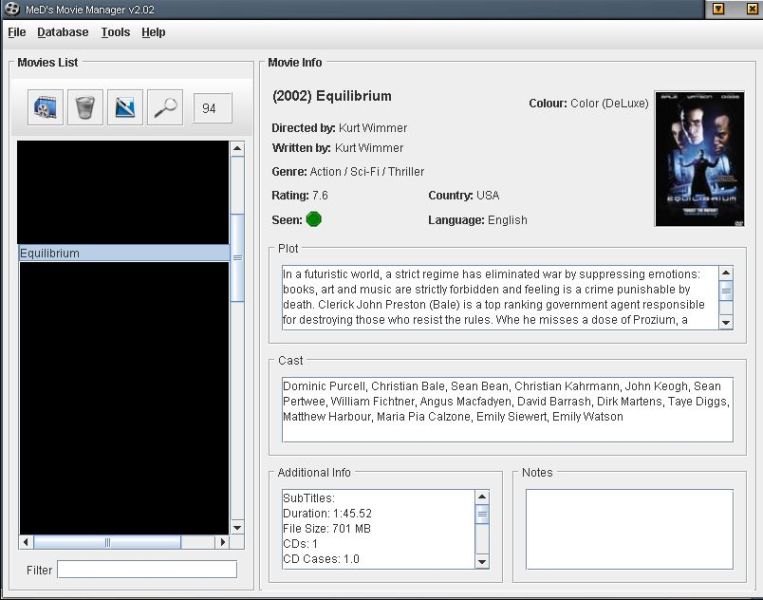Click the movies list vertical scrollbar thumb
Image resolution: width=763 pixels, height=600 pixels.
tap(237, 257)
